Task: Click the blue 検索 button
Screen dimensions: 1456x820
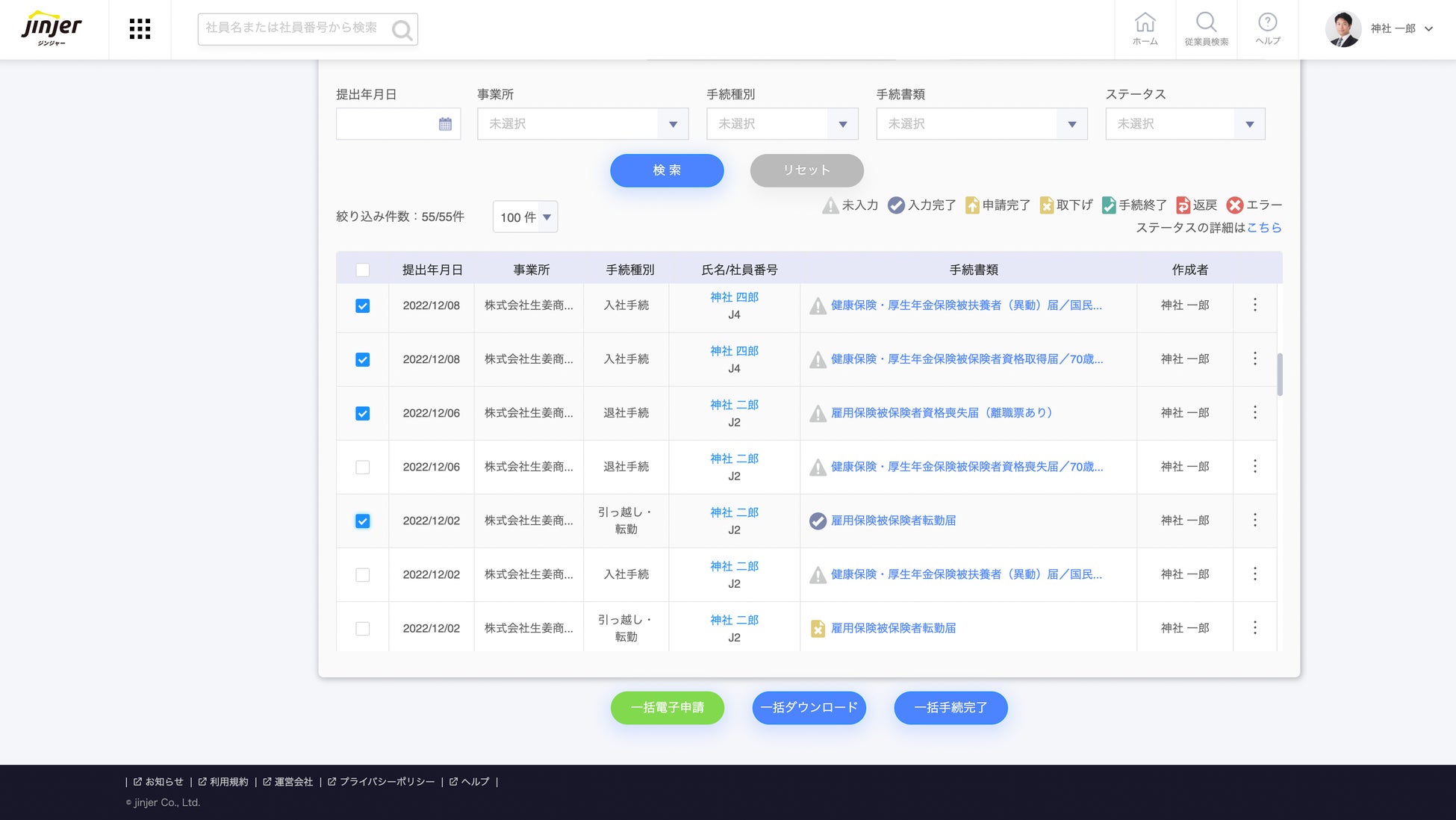Action: tap(666, 170)
